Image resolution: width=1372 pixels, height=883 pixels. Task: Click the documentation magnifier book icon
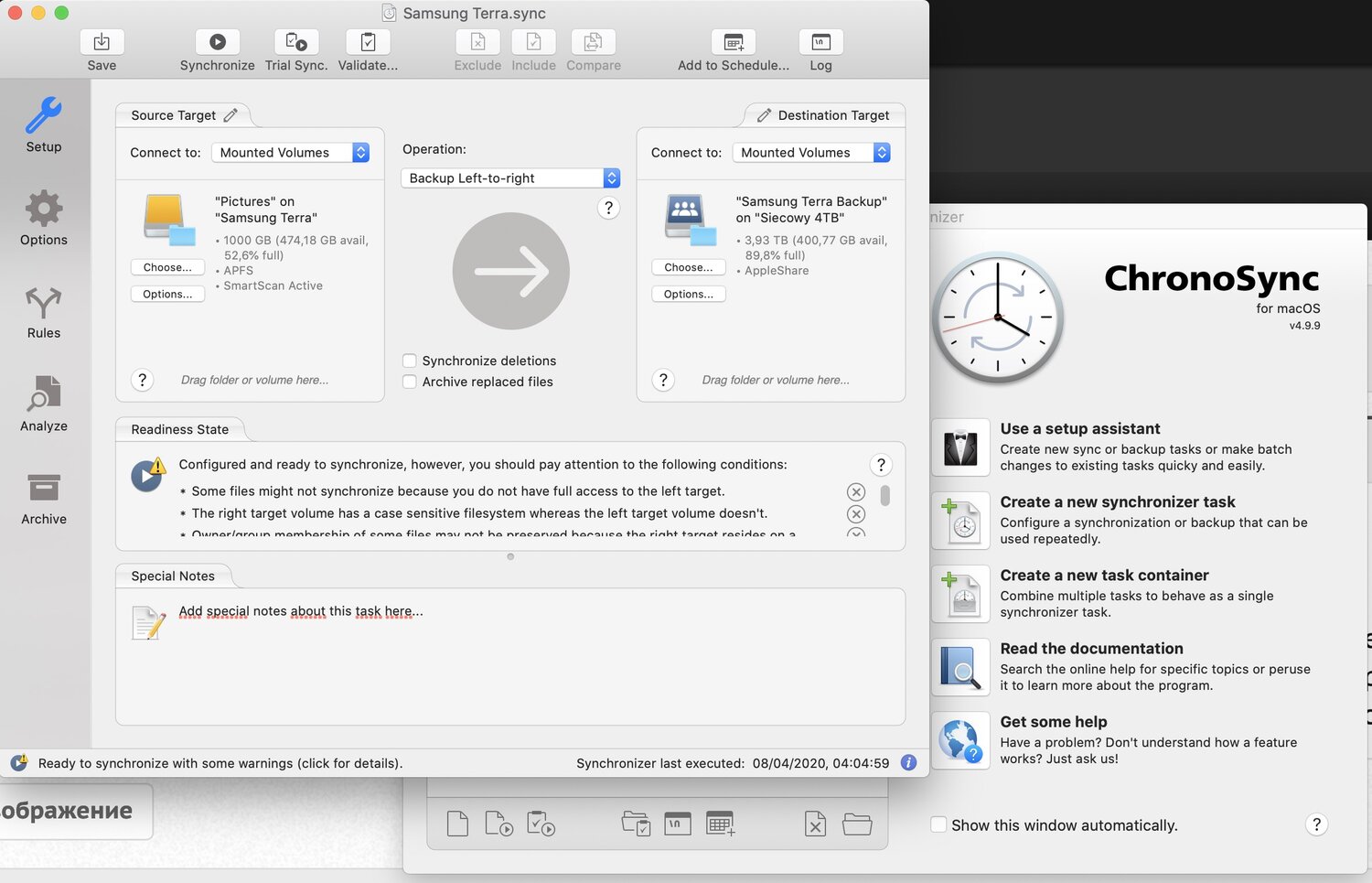pyautogui.click(x=960, y=667)
